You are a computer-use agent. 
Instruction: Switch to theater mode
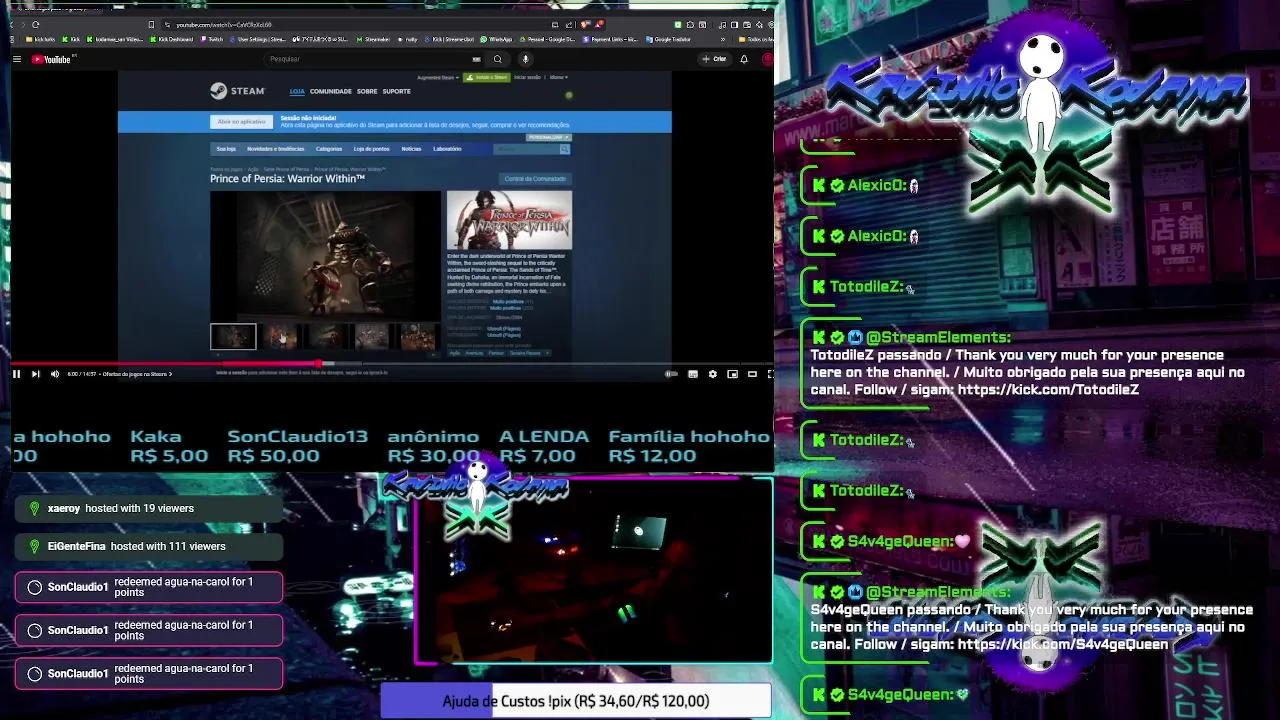[752, 374]
